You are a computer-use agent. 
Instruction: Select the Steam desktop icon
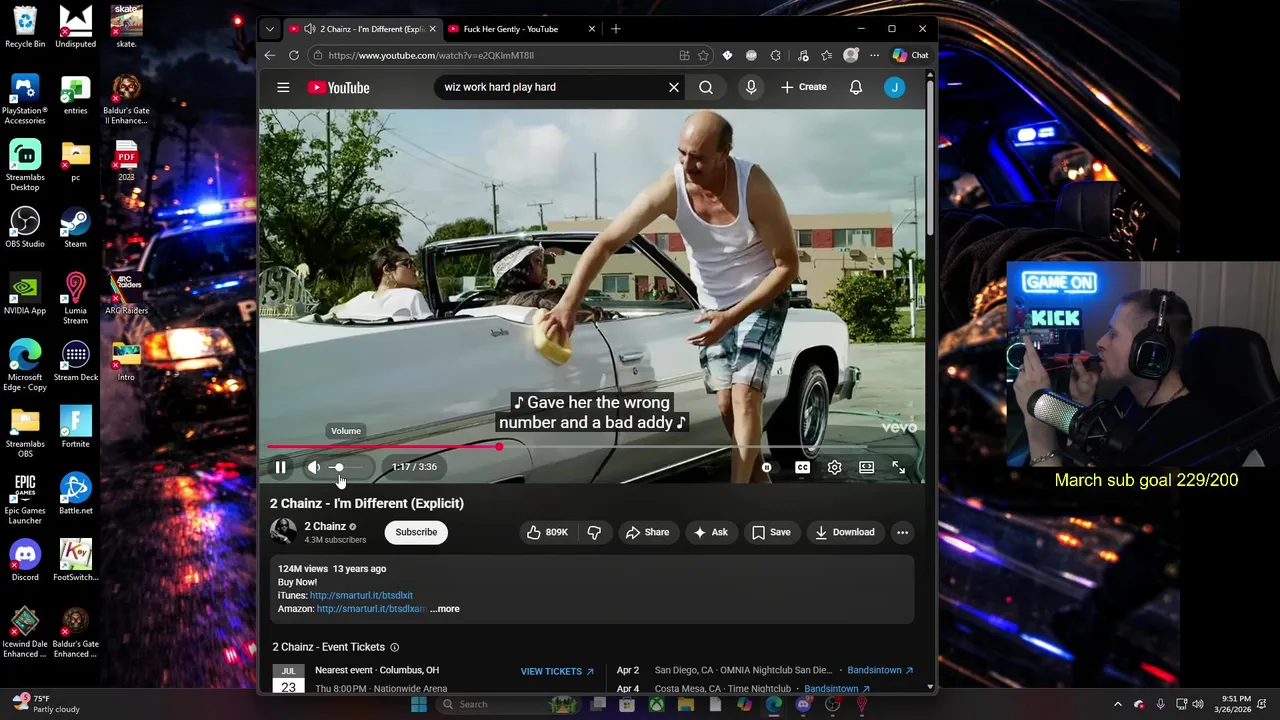pyautogui.click(x=75, y=227)
